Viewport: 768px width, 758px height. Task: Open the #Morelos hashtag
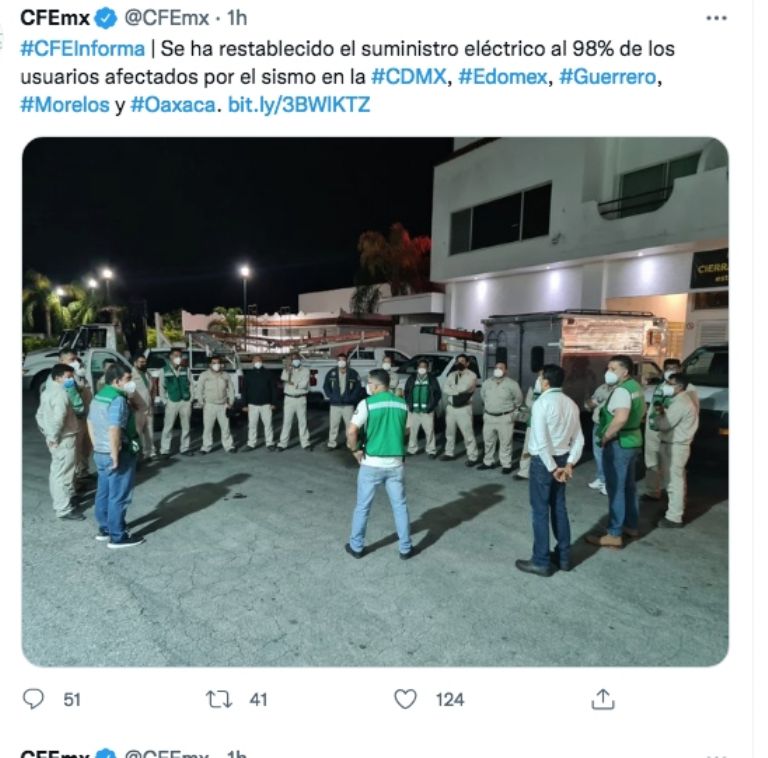point(65,105)
